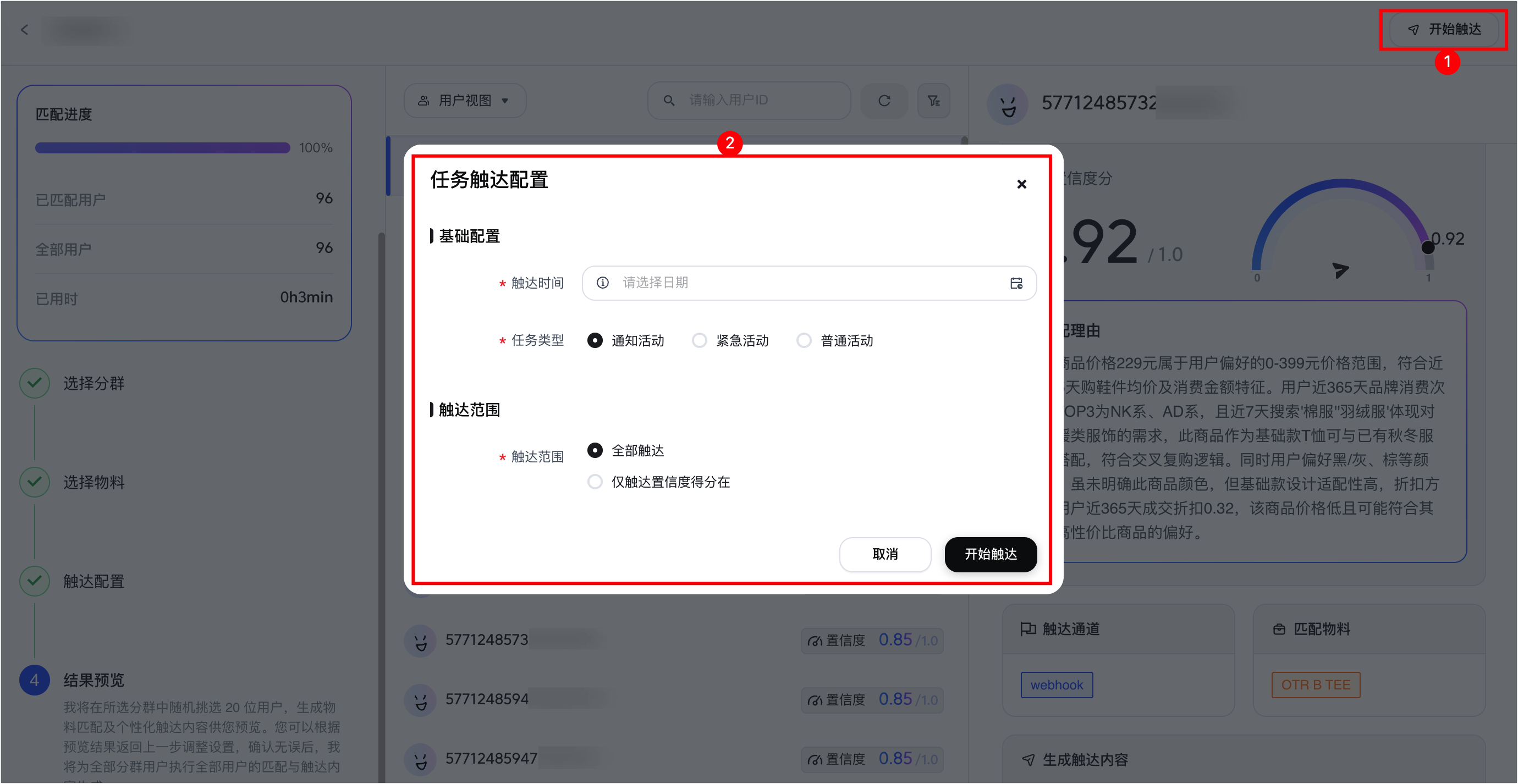Select user row 5771248594
This screenshot has width=1518, height=784.
click(674, 700)
